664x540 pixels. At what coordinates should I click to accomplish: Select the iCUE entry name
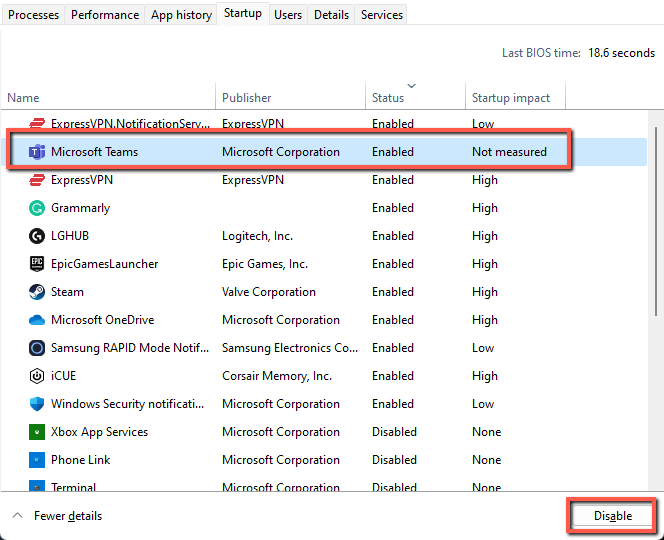coord(64,376)
